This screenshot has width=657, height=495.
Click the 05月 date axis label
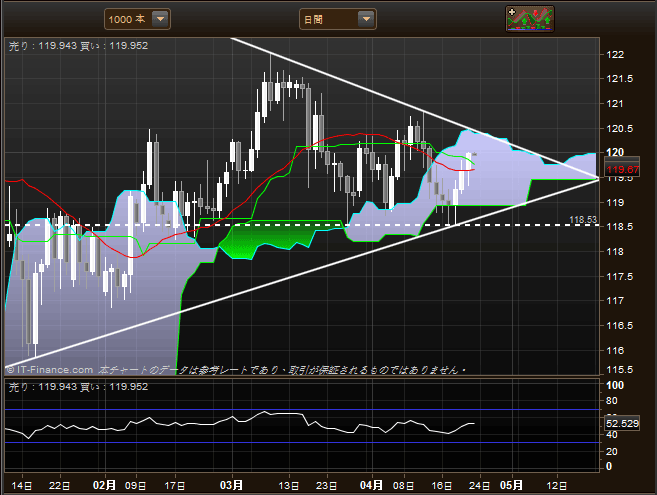coord(511,485)
